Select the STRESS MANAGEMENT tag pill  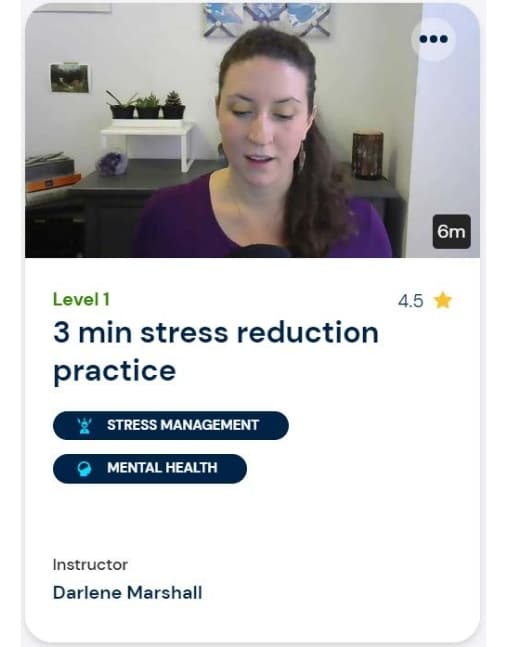pyautogui.click(x=171, y=425)
